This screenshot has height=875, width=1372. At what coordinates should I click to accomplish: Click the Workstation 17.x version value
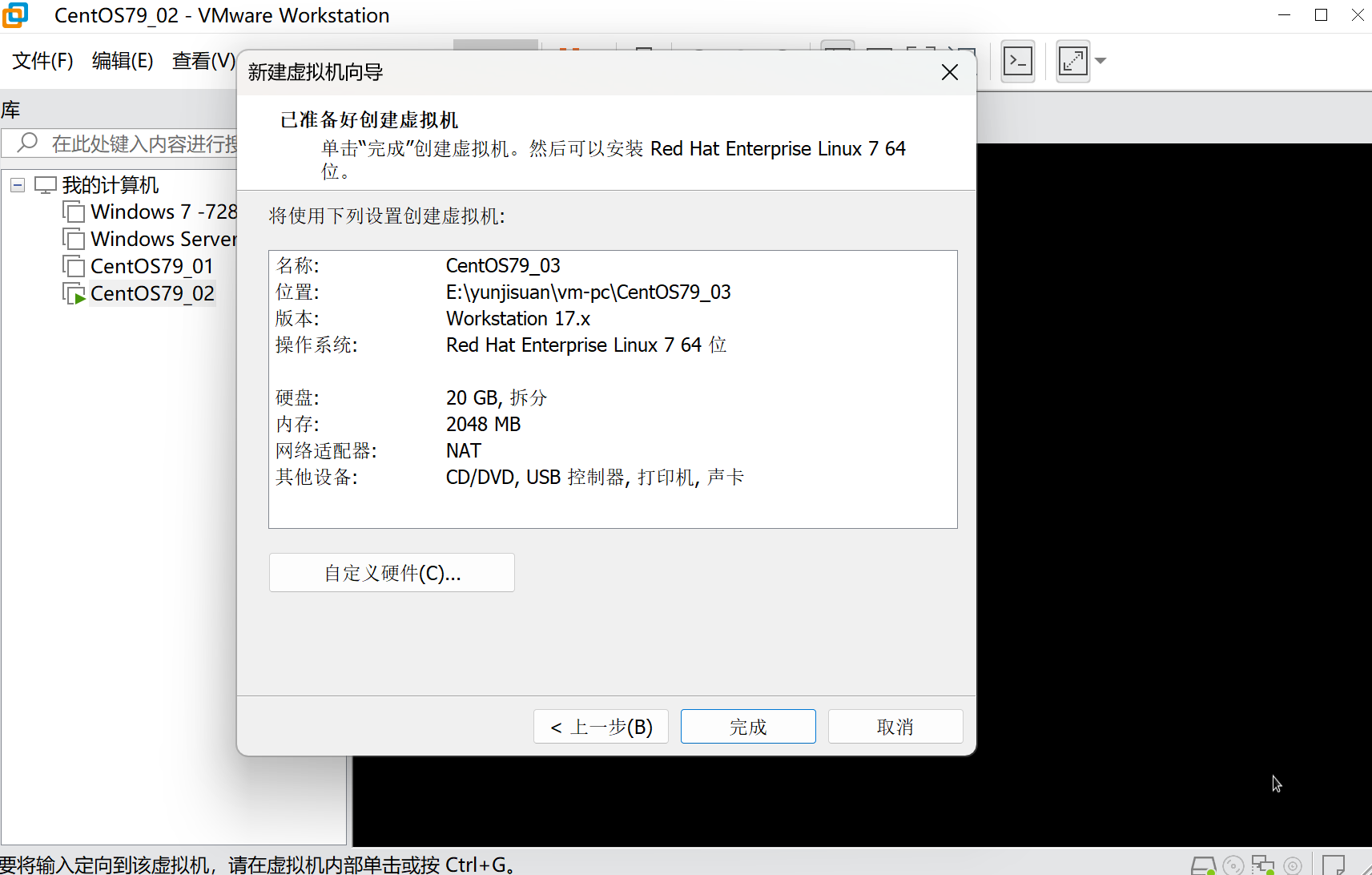click(518, 318)
